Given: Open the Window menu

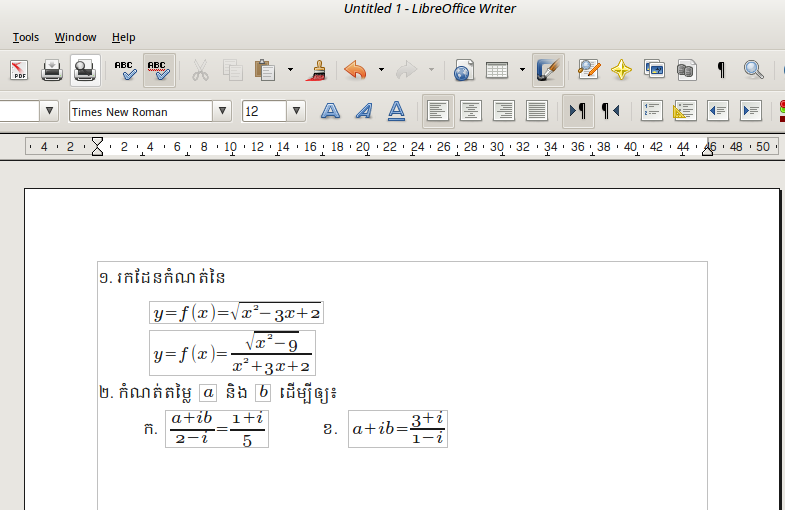Looking at the screenshot, I should (75, 37).
